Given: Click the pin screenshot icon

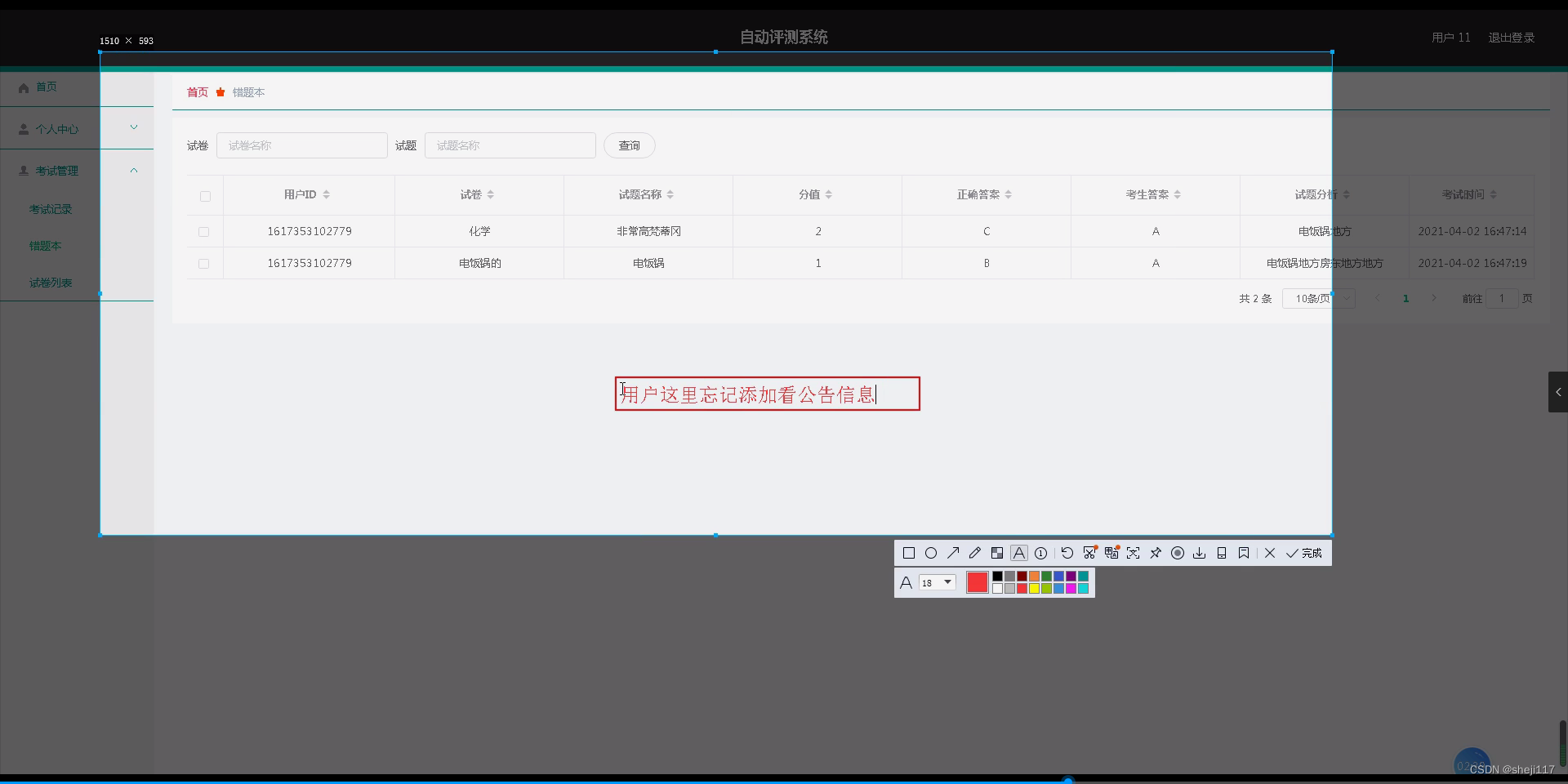Looking at the screenshot, I should click(1155, 553).
